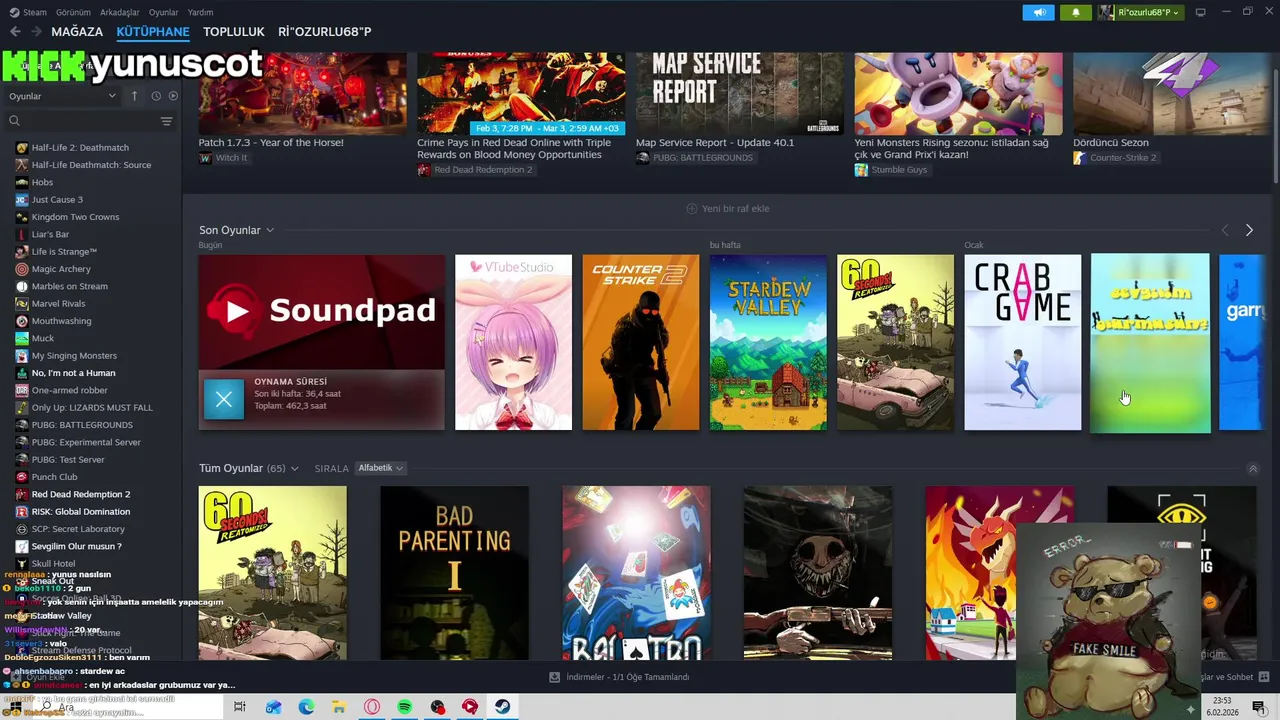Open Task View on the taskbar
Viewport: 1280px width, 720px height.
click(240, 707)
